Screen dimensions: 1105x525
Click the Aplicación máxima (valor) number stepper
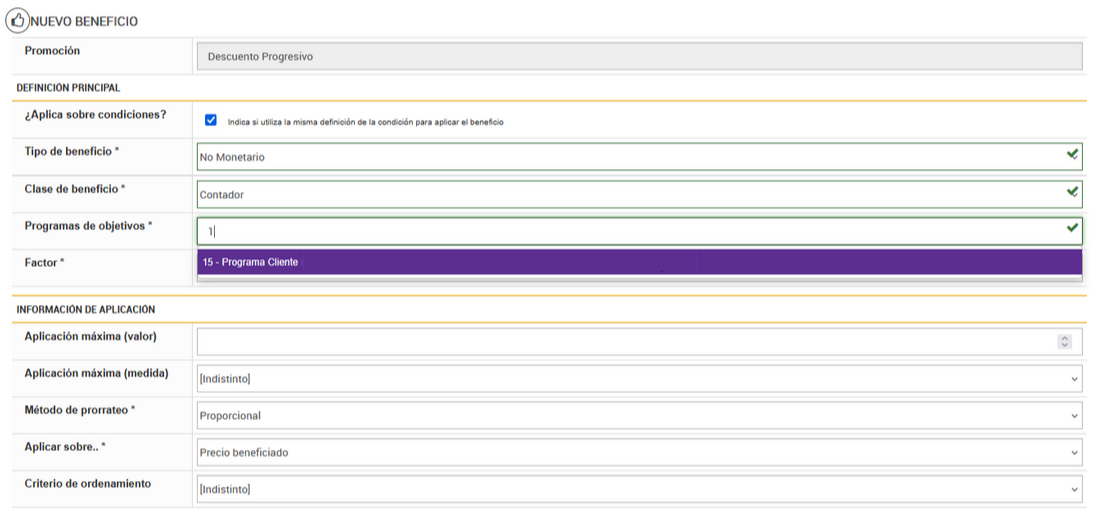[x=1064, y=342]
